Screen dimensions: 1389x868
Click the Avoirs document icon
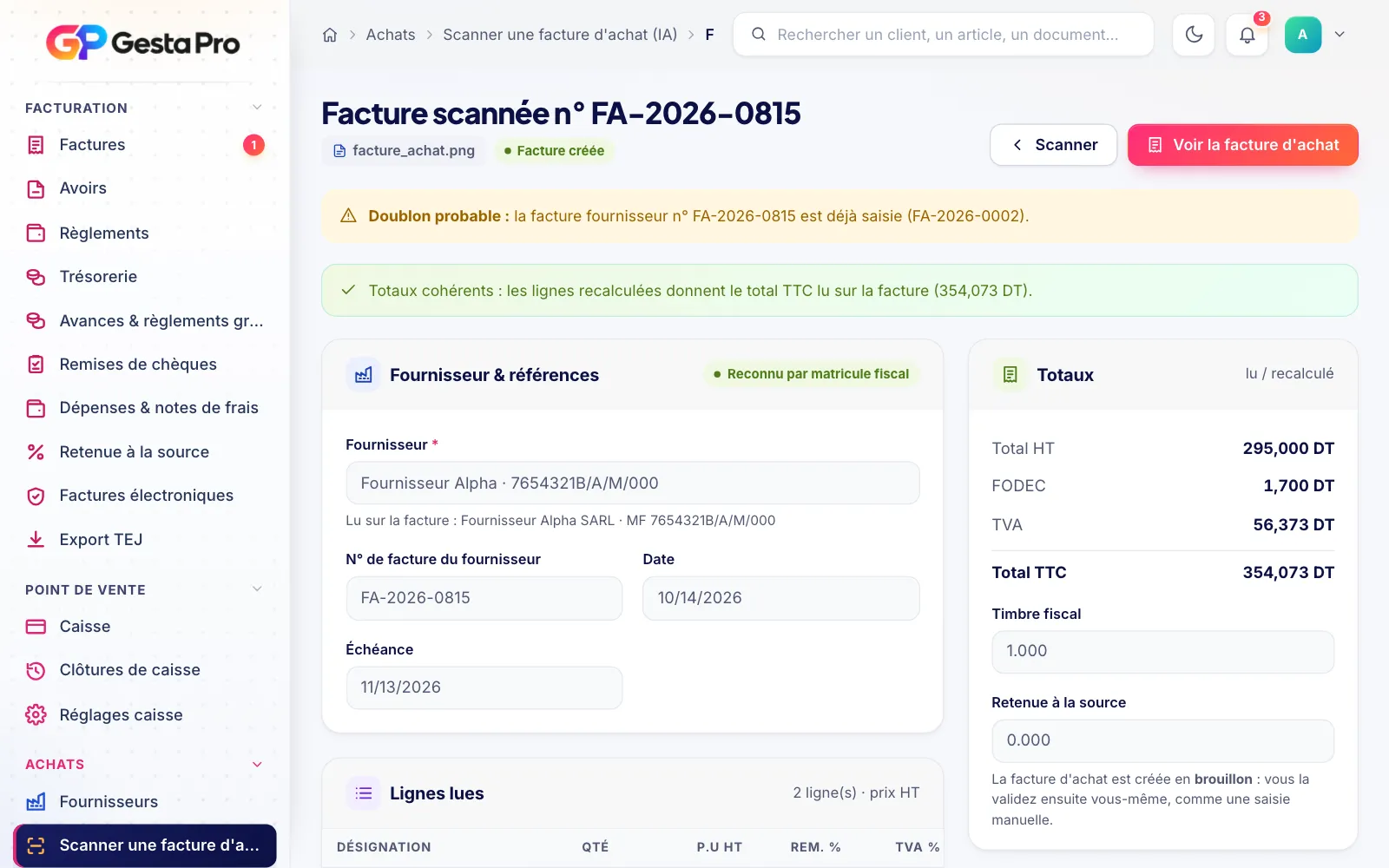36,188
